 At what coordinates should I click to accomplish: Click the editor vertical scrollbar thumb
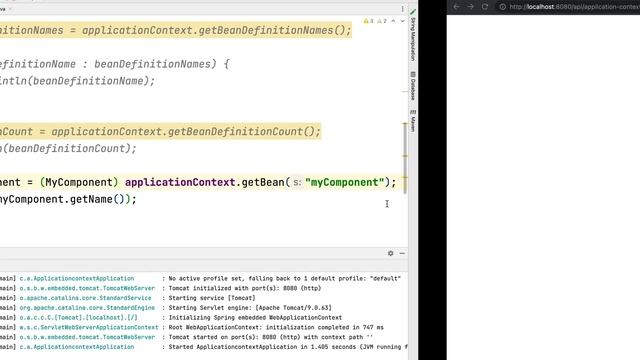click(405, 158)
